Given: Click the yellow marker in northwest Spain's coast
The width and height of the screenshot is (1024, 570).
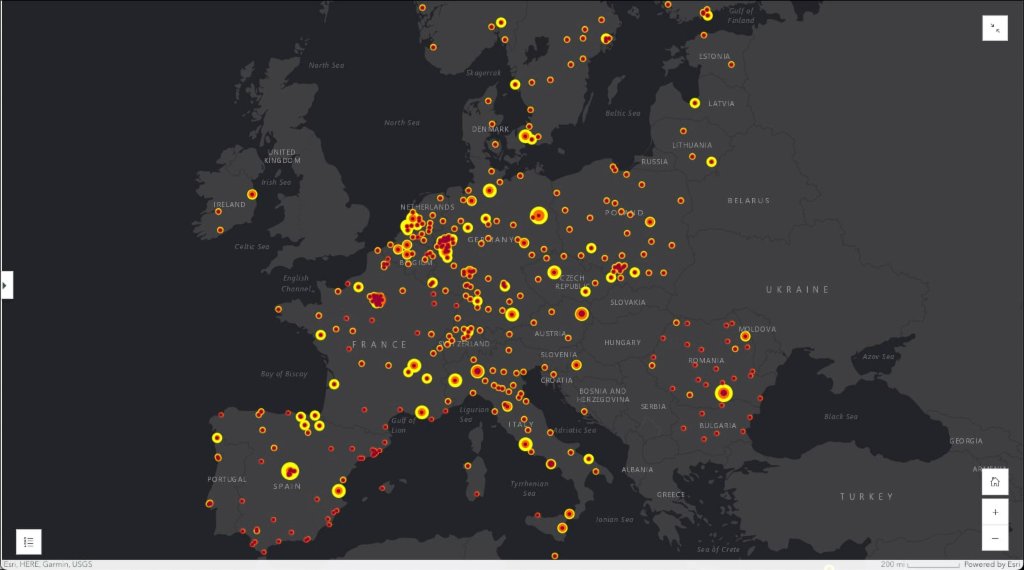Looking at the screenshot, I should 217,437.
